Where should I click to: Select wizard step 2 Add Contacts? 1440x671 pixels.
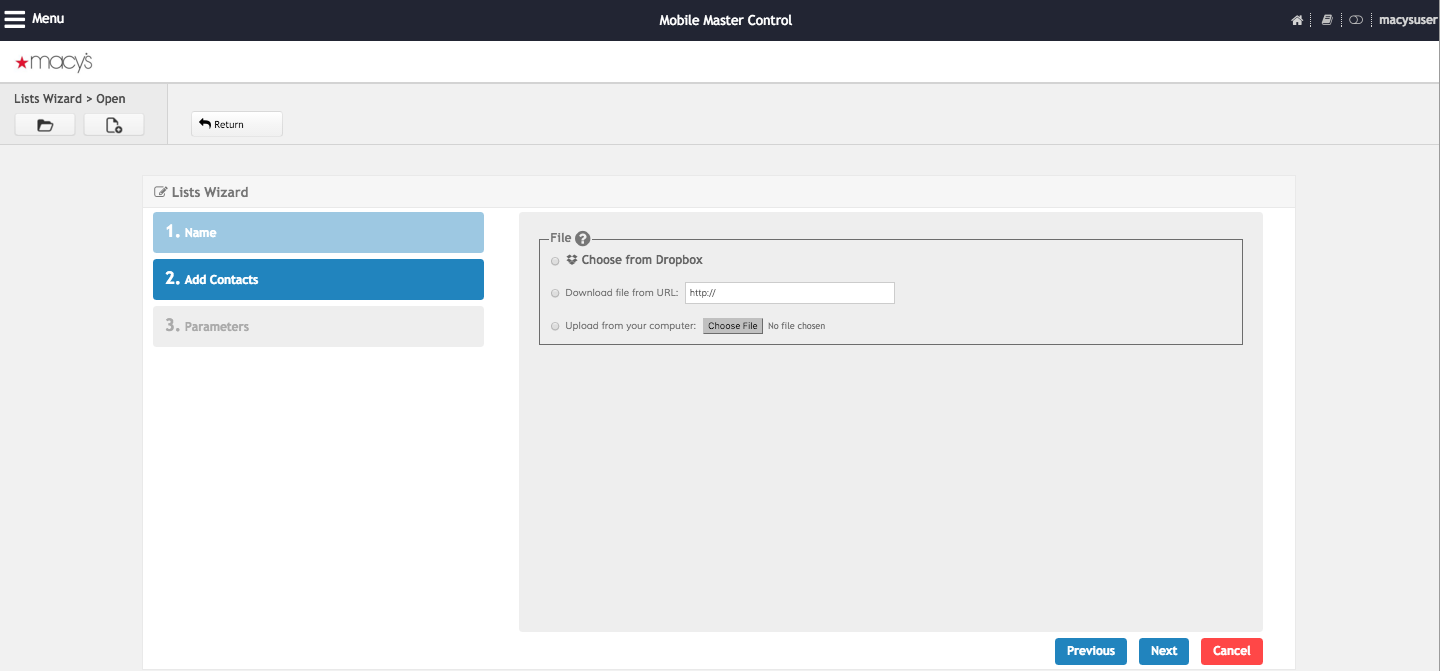click(x=318, y=280)
